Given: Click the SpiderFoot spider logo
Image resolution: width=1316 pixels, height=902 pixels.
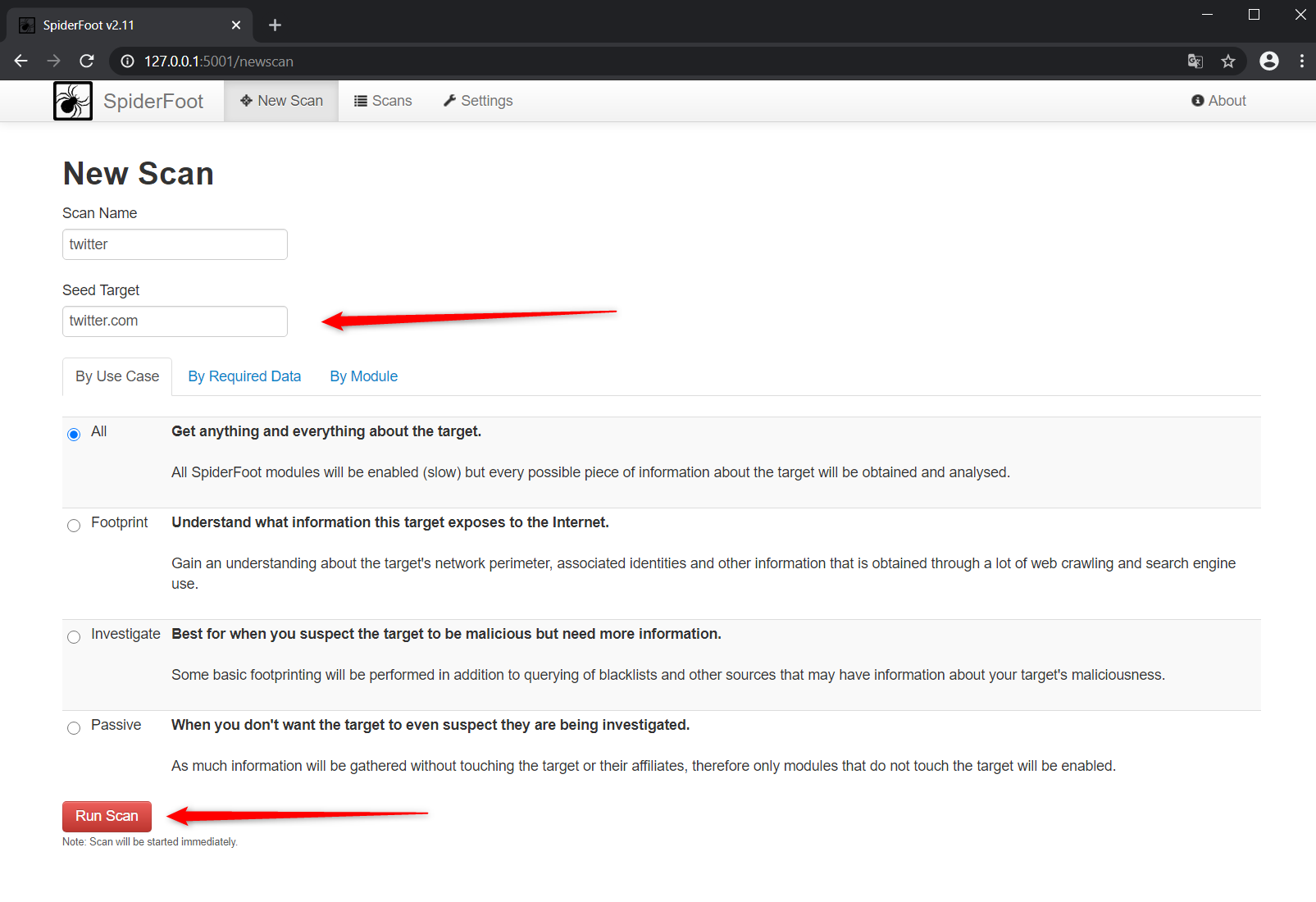Looking at the screenshot, I should pos(73,101).
